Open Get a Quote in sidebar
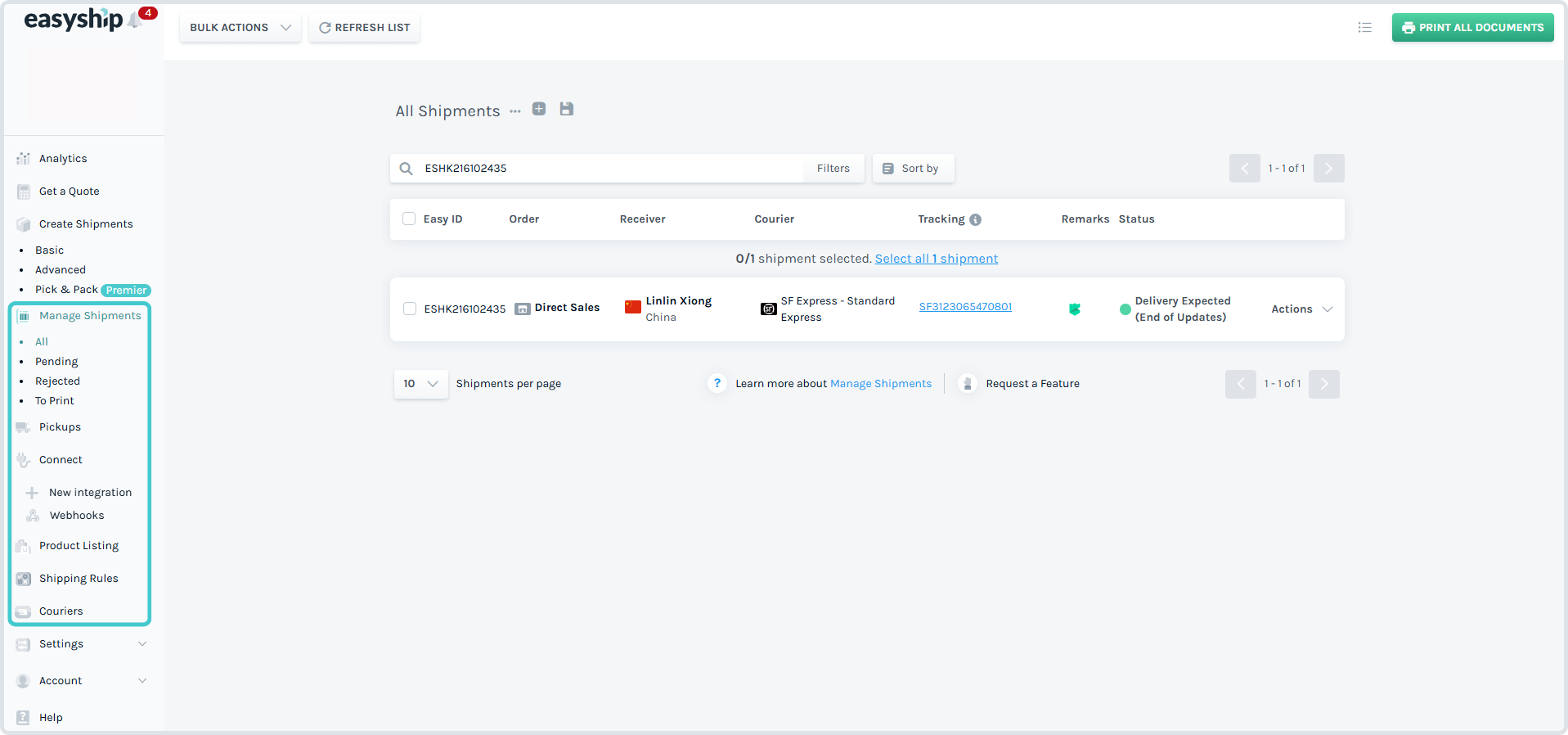Viewport: 1568px width, 735px height. 70,192
